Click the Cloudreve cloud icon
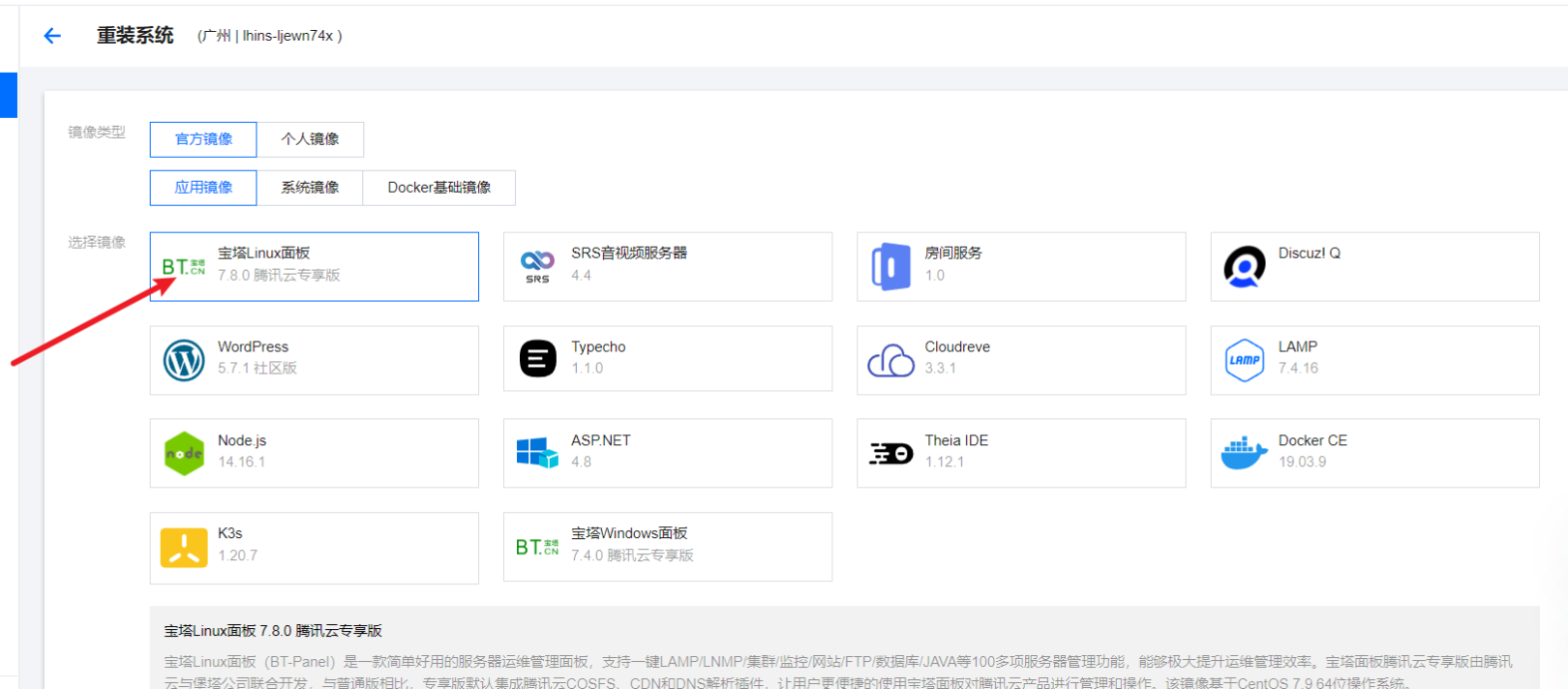 tap(890, 360)
